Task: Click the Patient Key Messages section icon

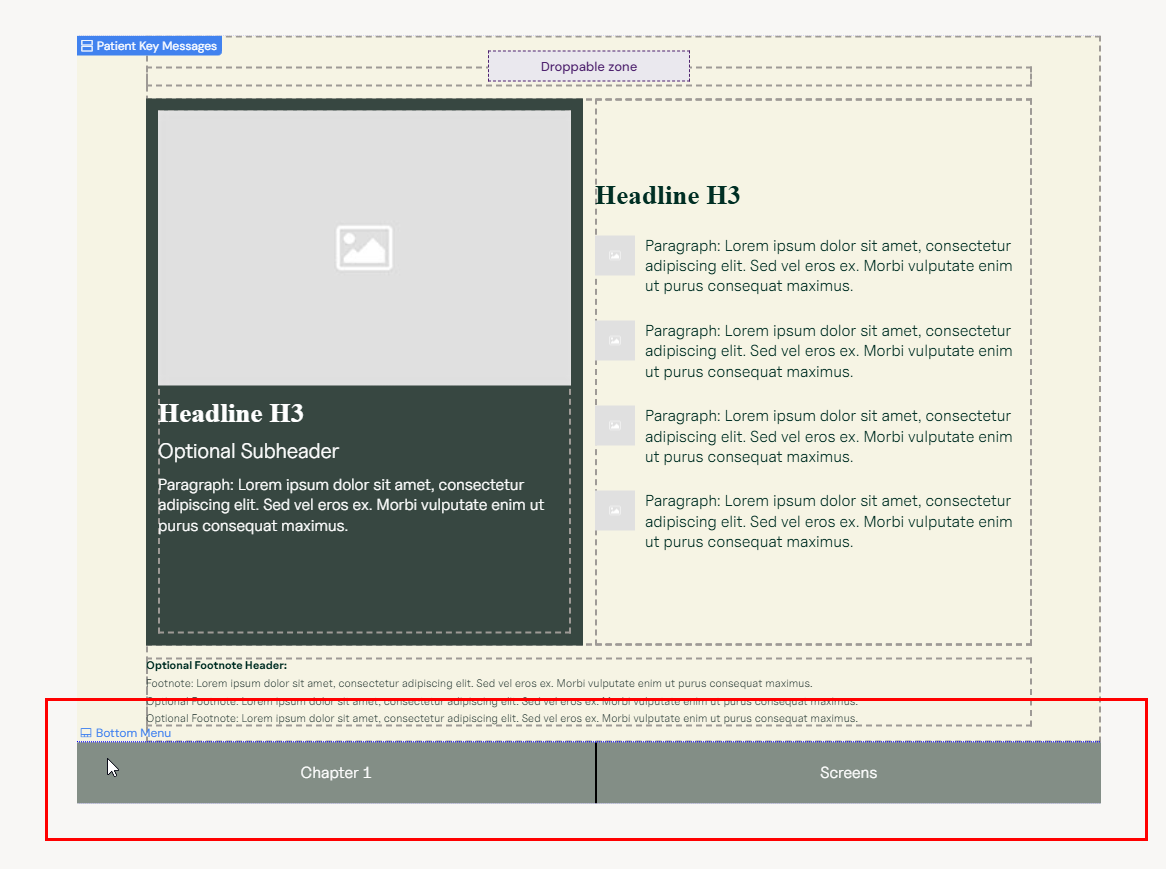Action: (x=87, y=46)
